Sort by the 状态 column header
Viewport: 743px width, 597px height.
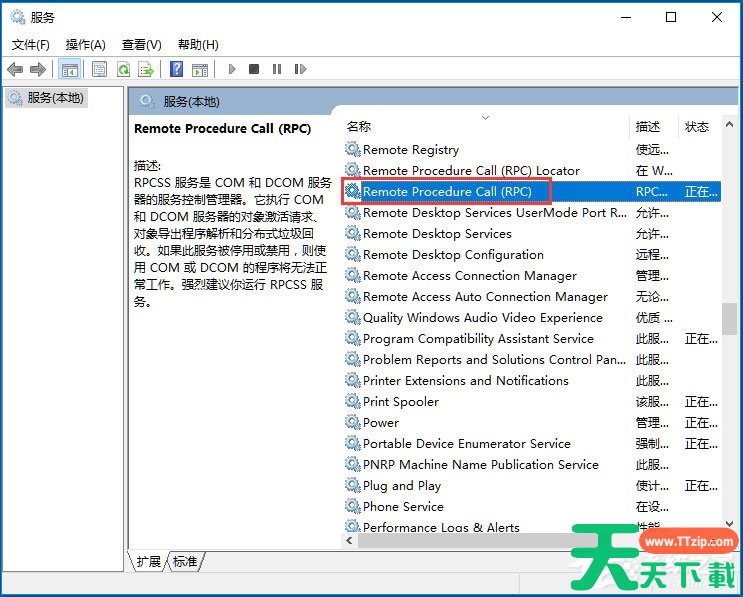click(699, 127)
